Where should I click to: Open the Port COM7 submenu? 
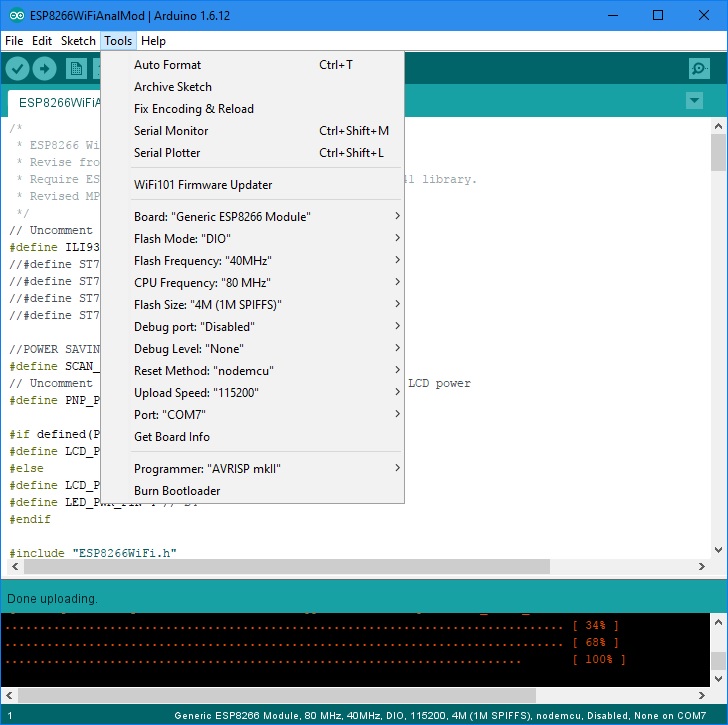266,415
